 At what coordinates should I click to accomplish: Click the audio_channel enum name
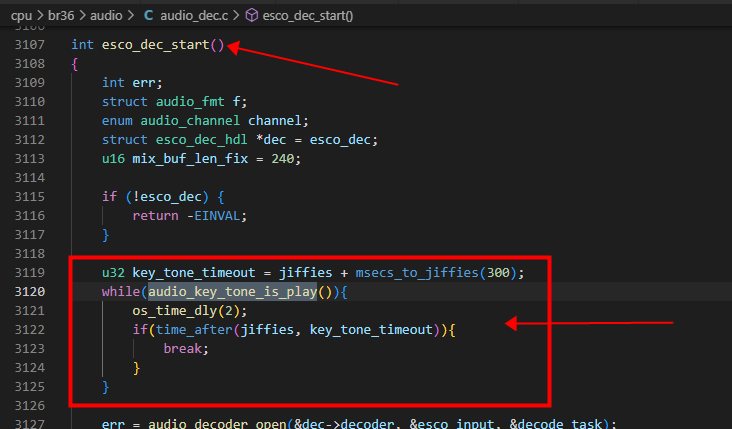click(x=190, y=121)
